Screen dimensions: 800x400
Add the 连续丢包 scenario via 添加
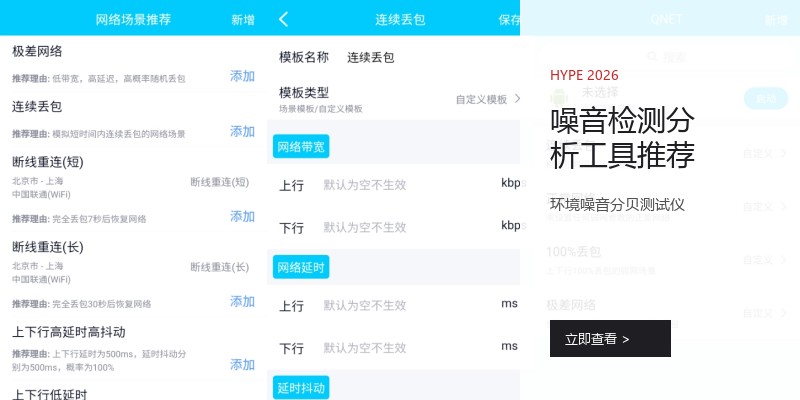point(242,132)
